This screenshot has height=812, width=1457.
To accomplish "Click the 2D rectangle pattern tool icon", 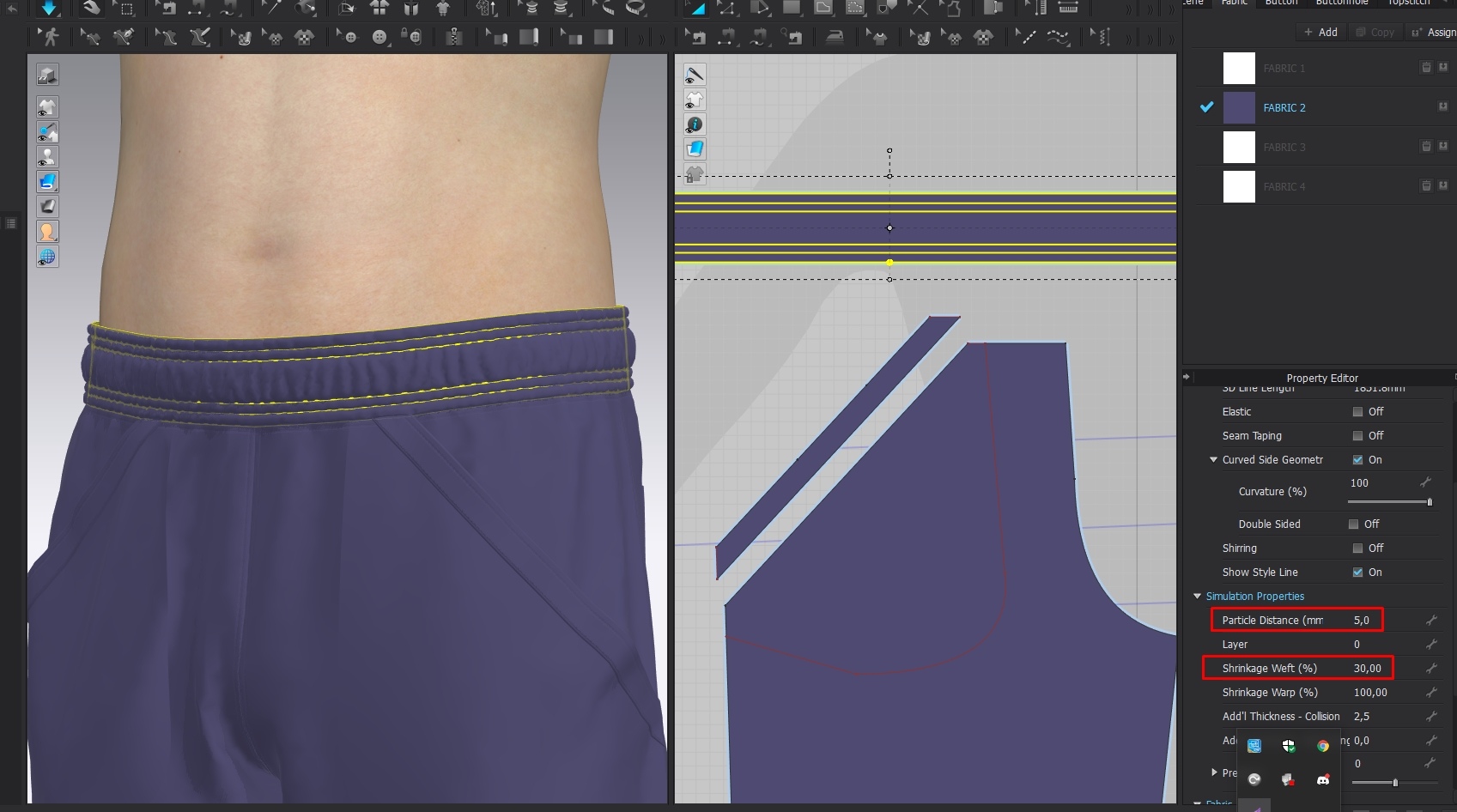I will 792,9.
